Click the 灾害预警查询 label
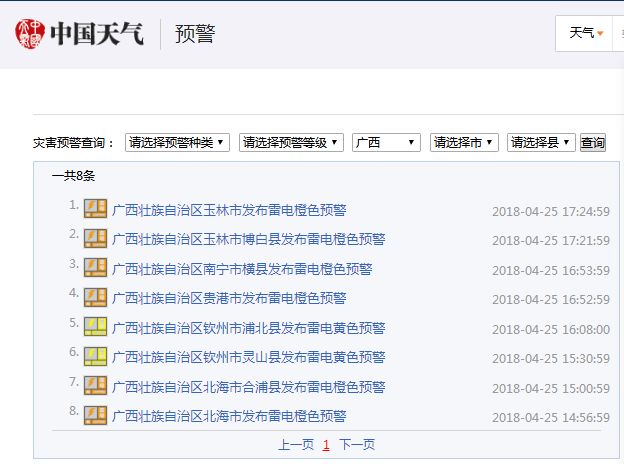Image resolution: width=624 pixels, height=464 pixels. (73, 142)
